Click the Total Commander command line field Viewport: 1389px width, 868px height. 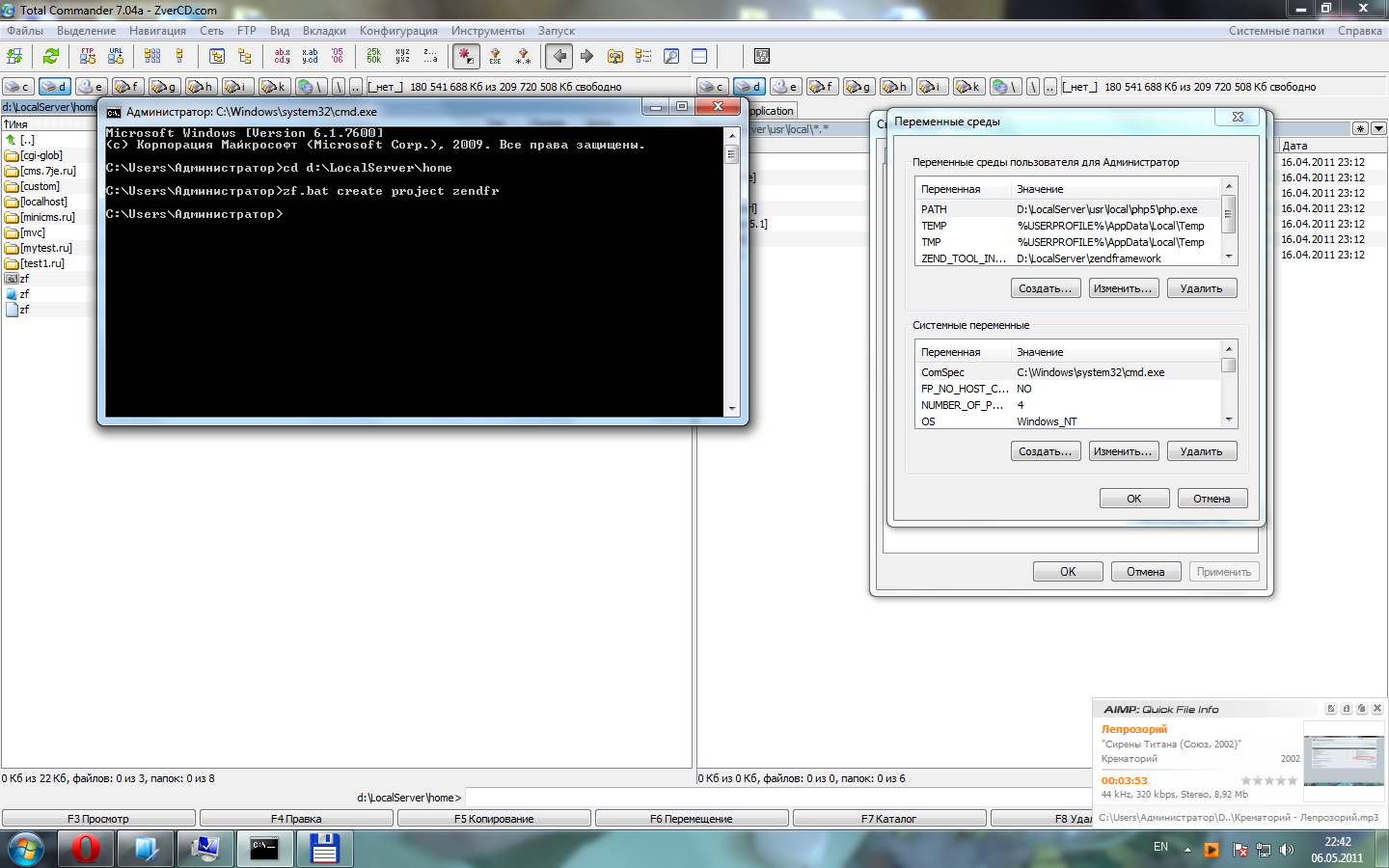(777, 798)
